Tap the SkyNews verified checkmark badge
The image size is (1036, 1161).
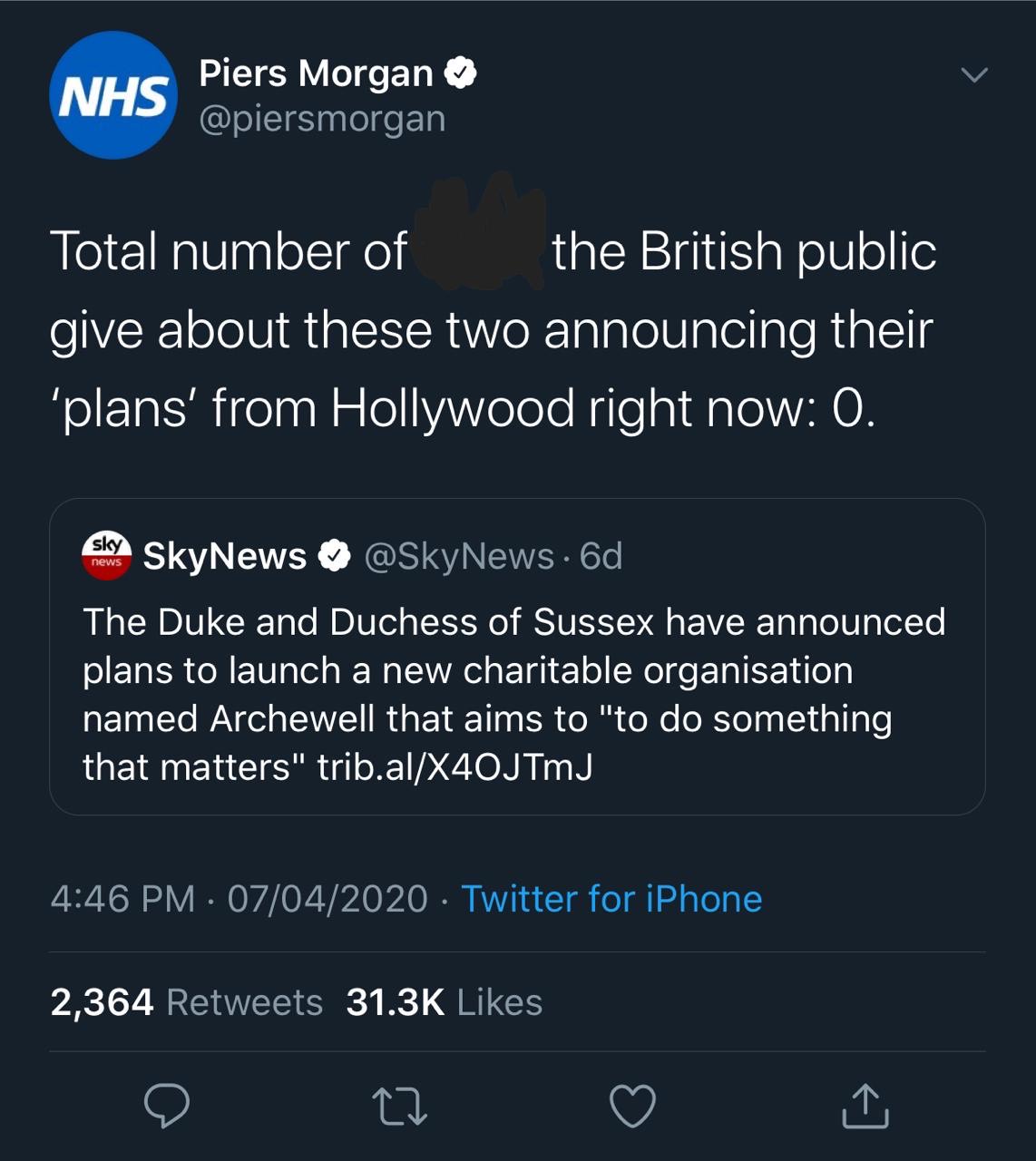click(335, 556)
